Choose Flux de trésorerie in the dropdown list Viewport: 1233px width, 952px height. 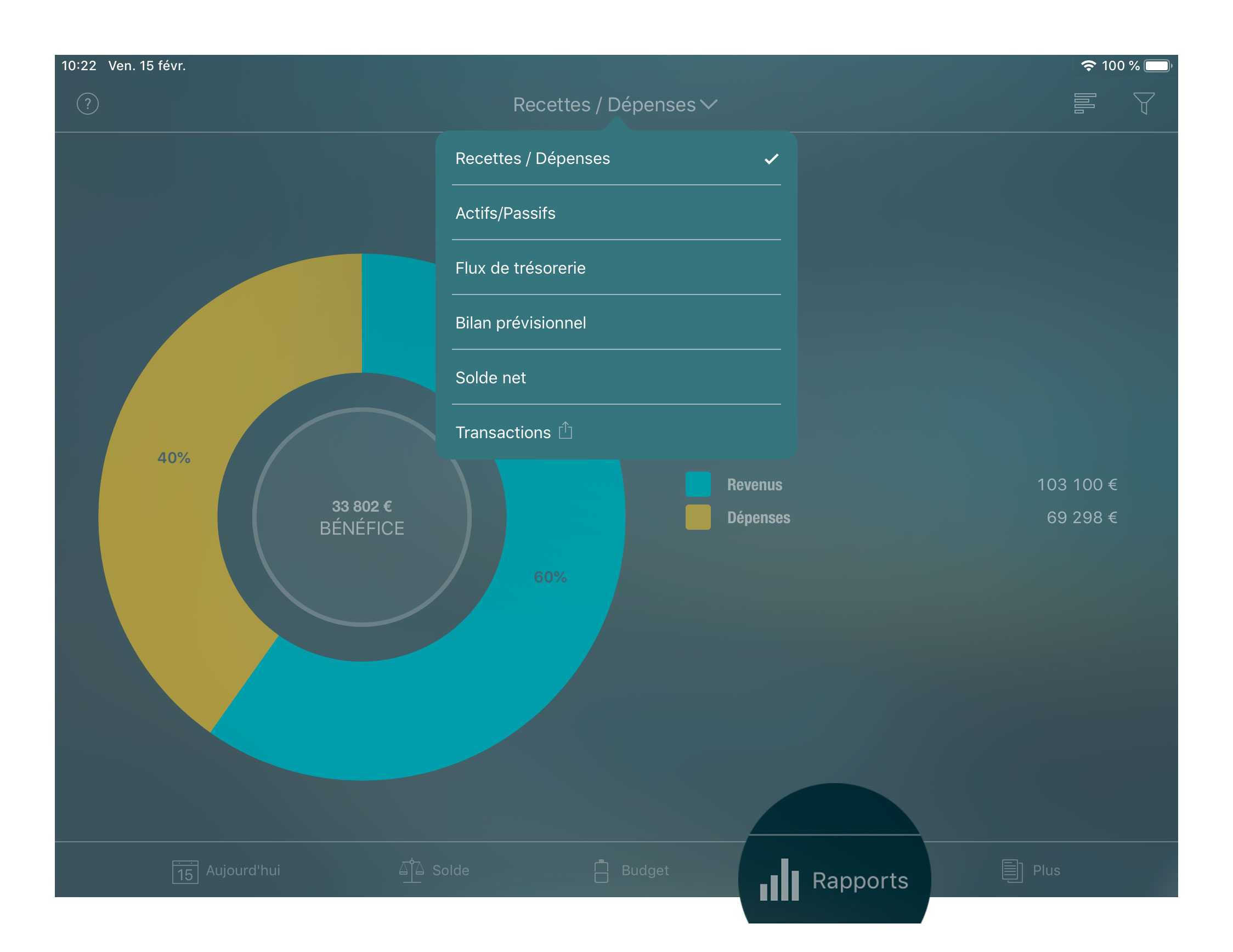(x=520, y=268)
